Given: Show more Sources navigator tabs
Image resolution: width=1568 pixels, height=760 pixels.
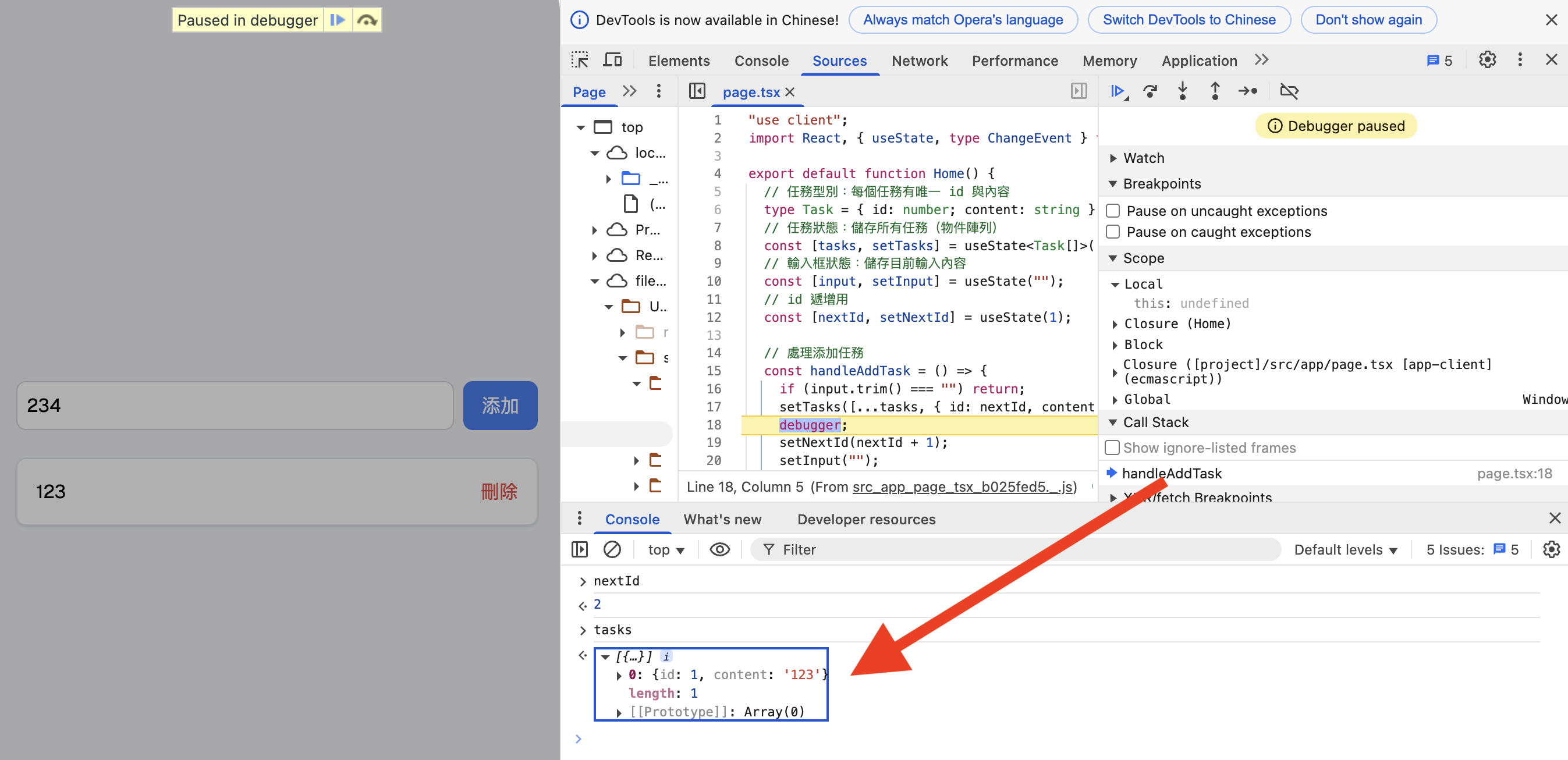Looking at the screenshot, I should 629,91.
